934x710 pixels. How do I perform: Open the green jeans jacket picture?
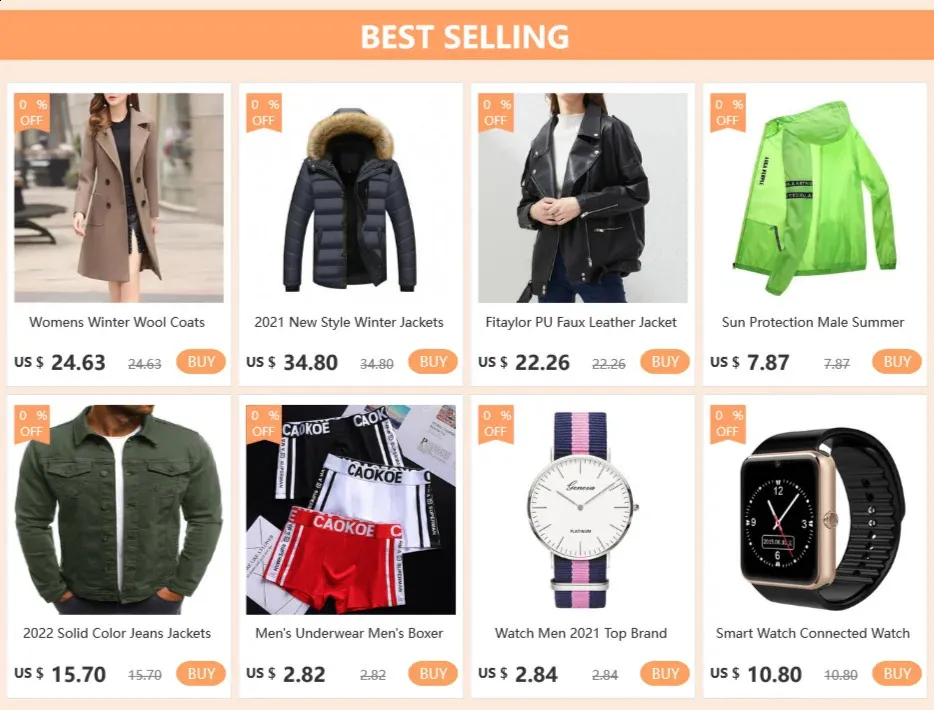tap(119, 510)
